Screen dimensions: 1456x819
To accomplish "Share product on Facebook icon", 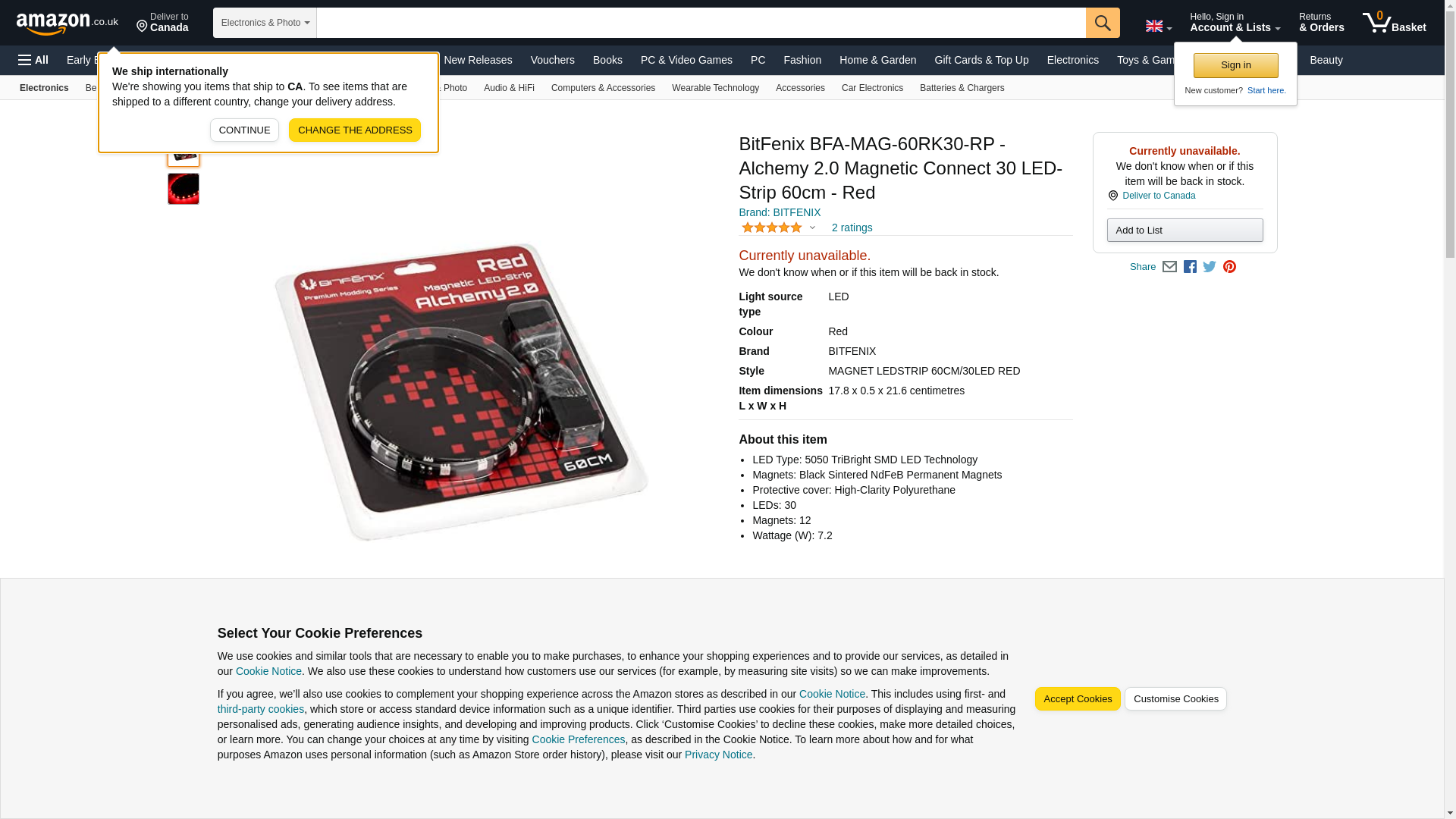I will (1190, 267).
